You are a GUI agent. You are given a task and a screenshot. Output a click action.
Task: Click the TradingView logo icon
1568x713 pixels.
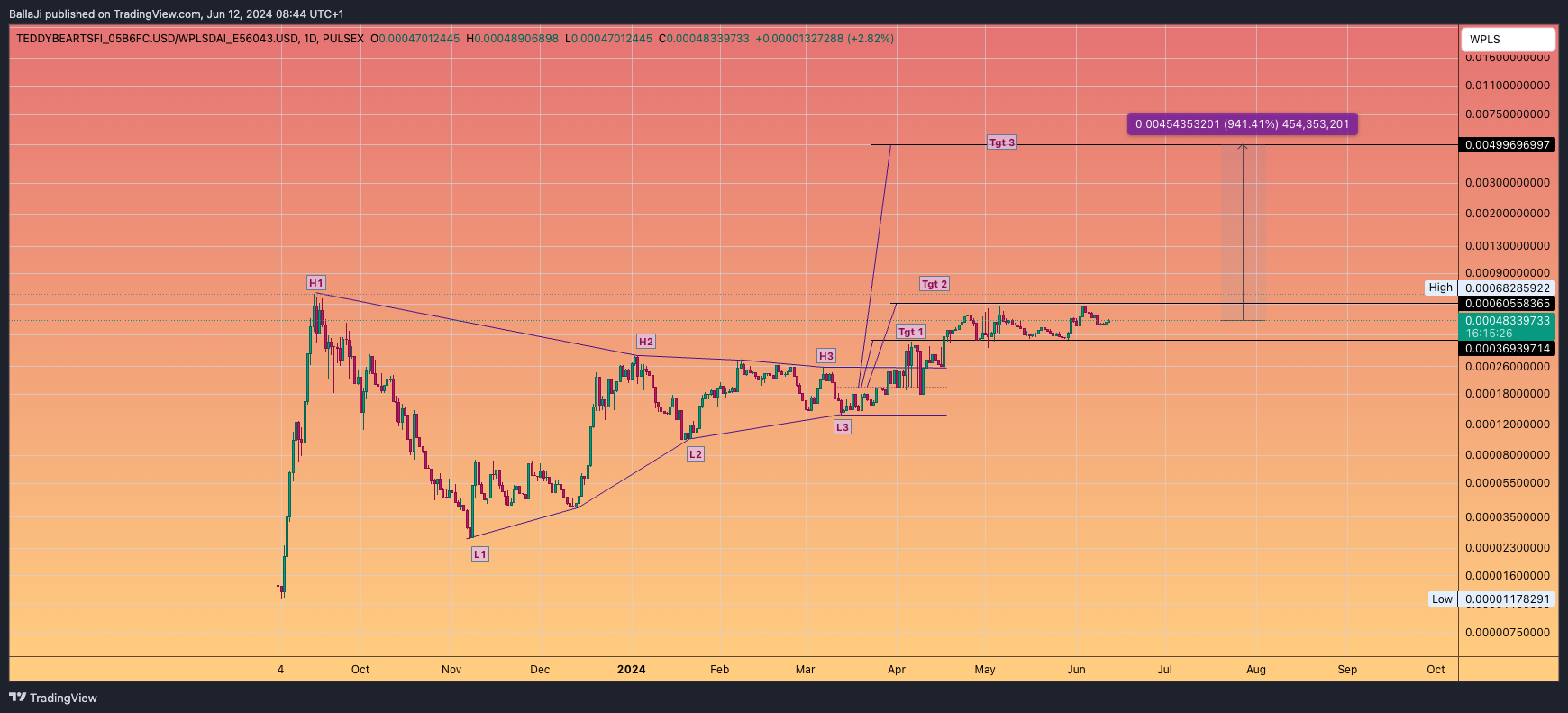click(x=17, y=697)
